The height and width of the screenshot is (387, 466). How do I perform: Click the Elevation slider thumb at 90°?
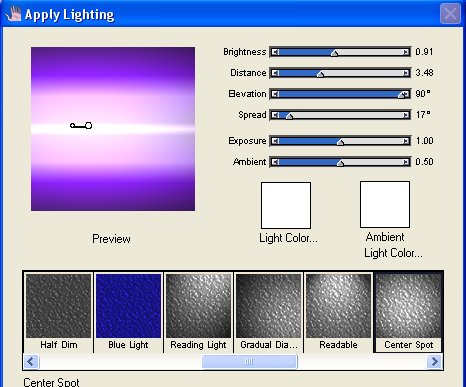point(402,95)
